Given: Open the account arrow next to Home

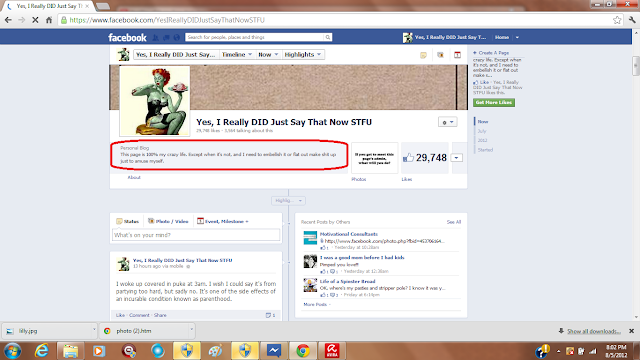Looking at the screenshot, I should coord(517,38).
